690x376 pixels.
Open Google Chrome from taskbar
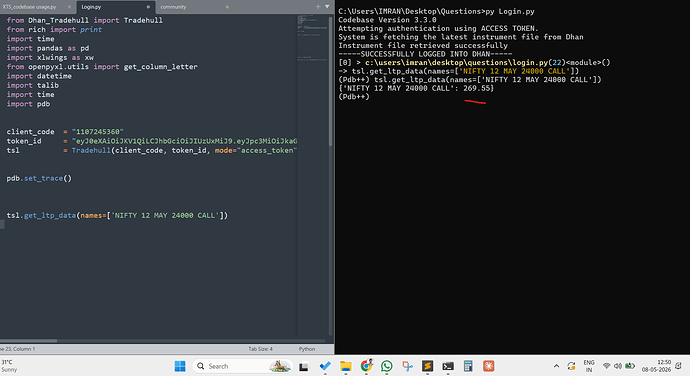pos(366,365)
